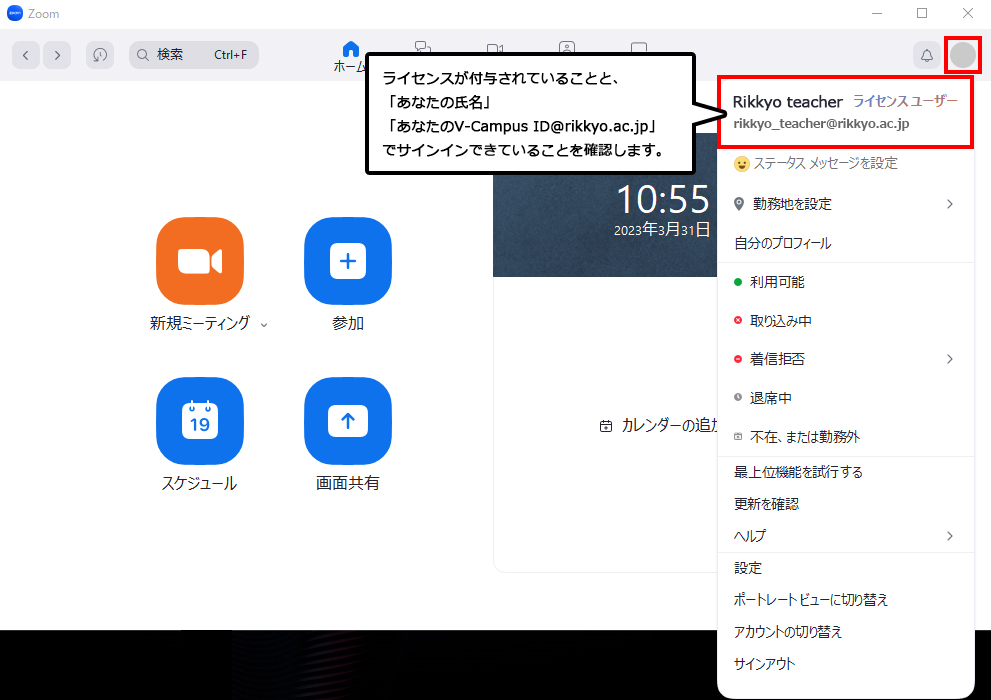Start Share Screen with arrow icon

347,421
